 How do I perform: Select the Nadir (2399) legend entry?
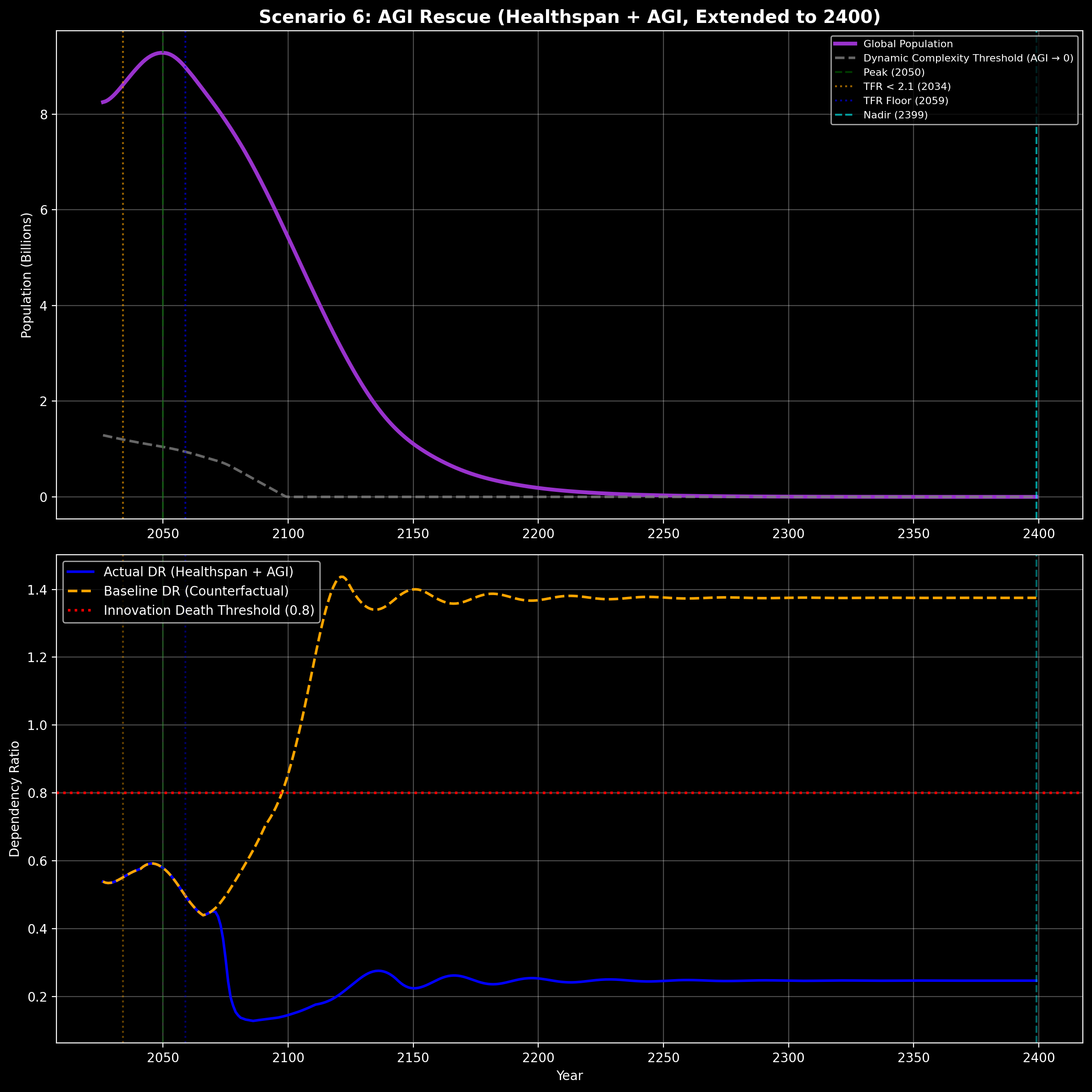point(895,115)
